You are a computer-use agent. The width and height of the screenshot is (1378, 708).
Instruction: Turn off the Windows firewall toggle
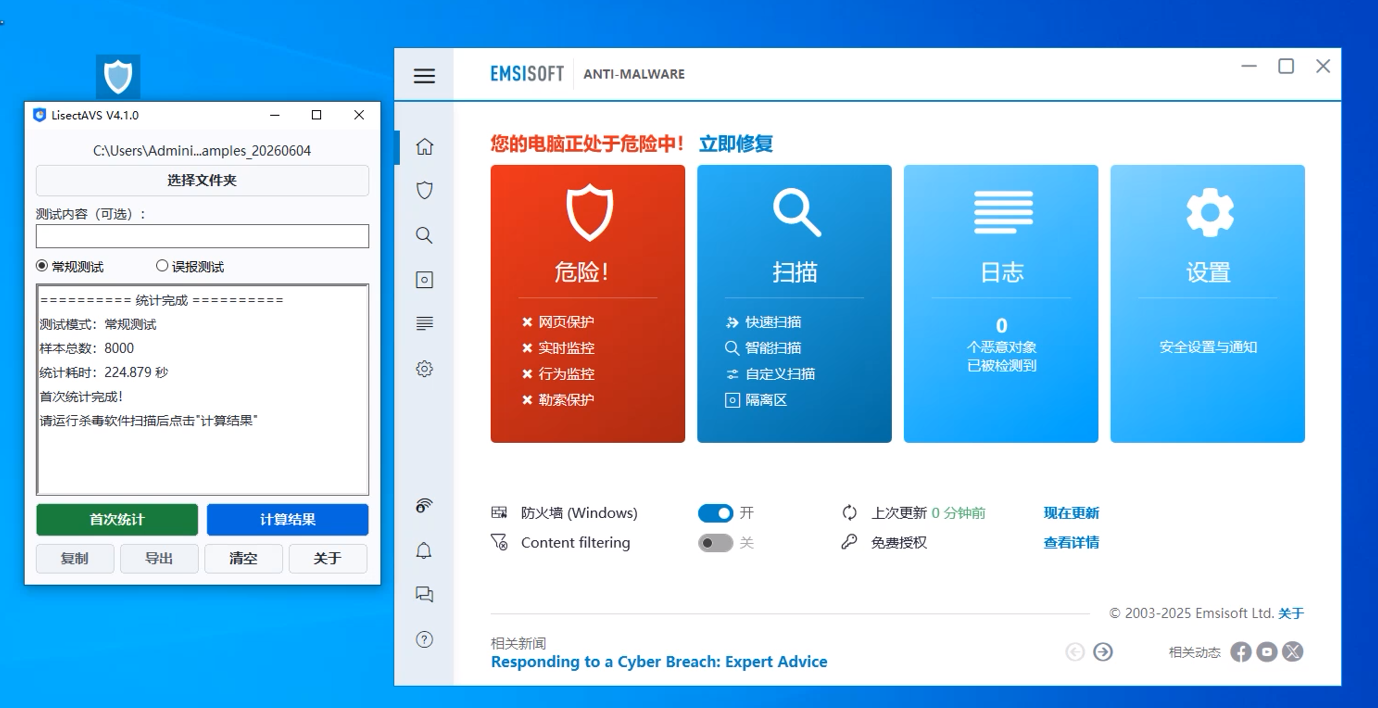click(x=716, y=513)
